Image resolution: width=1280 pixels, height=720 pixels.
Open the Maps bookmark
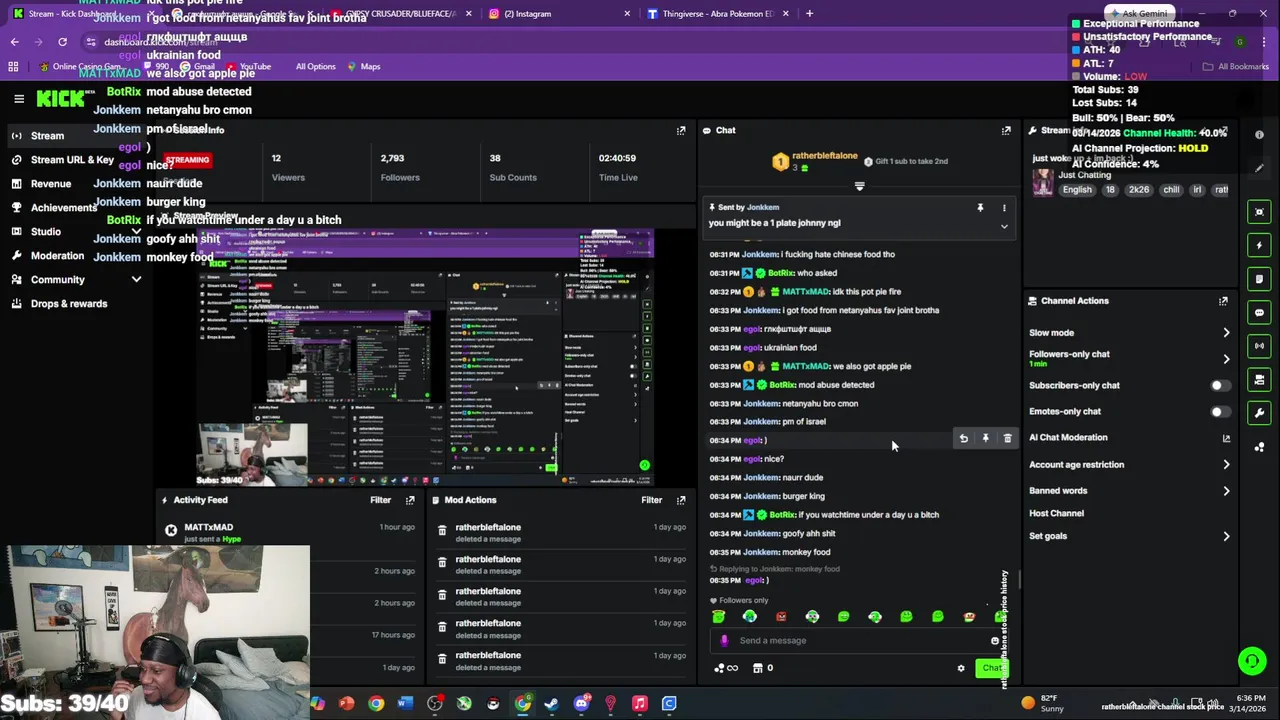[x=364, y=67]
